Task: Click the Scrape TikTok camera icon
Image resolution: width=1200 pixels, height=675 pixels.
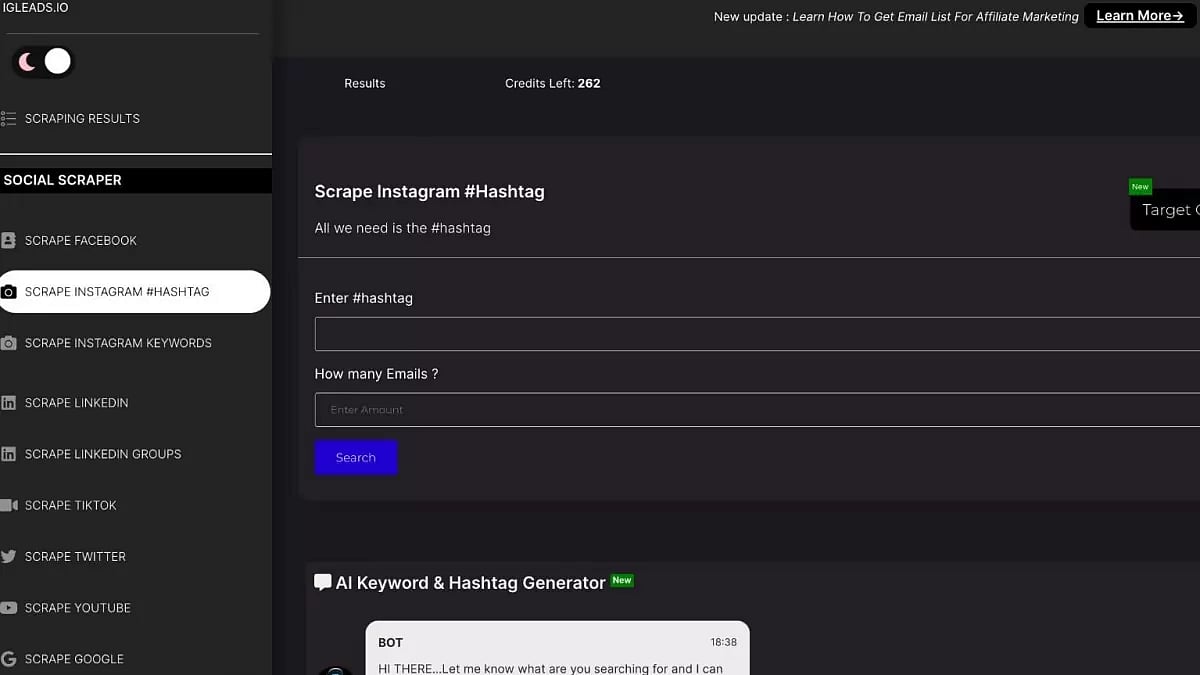Action: 10,505
